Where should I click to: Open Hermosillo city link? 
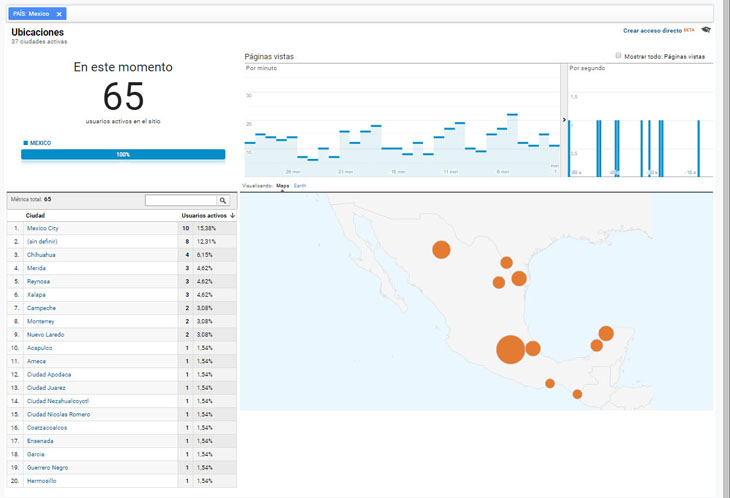pos(41,481)
